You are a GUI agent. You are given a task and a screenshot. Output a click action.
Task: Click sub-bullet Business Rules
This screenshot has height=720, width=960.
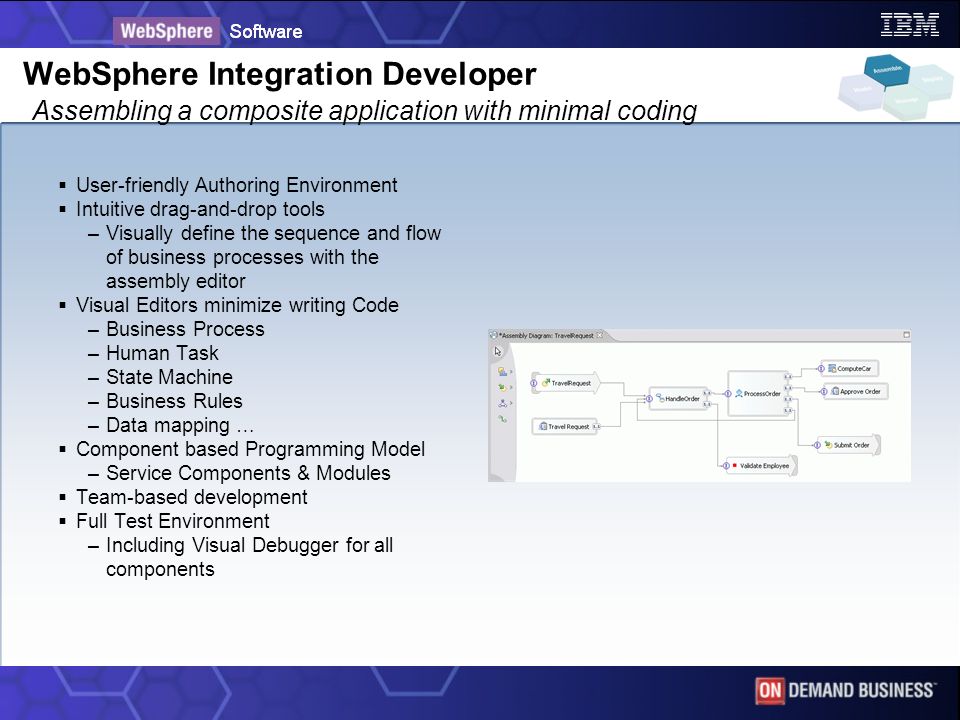click(x=174, y=400)
